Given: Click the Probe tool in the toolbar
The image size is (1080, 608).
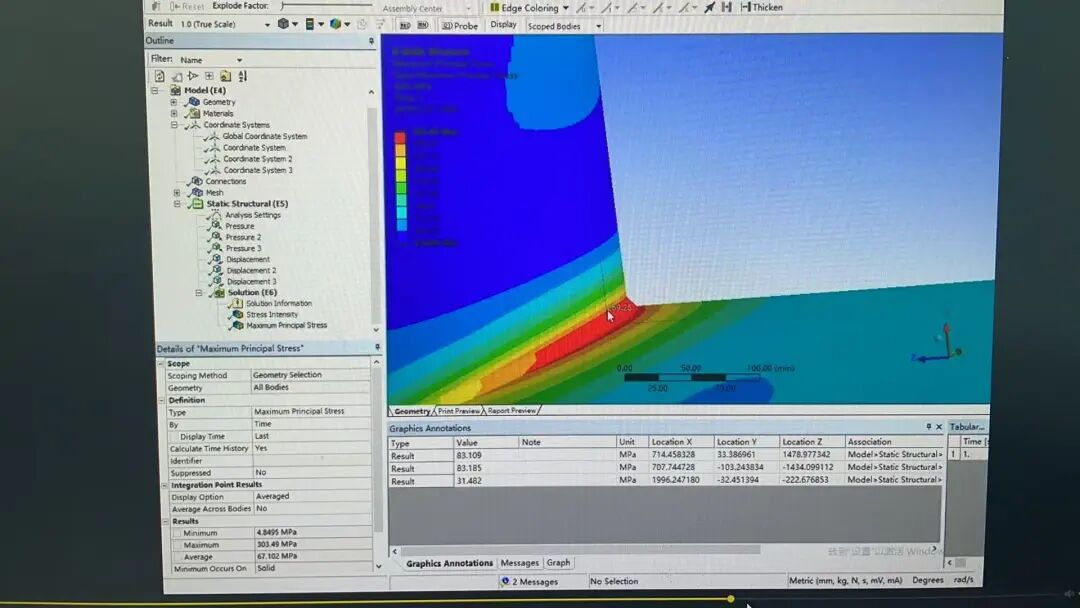Looking at the screenshot, I should (x=460, y=25).
